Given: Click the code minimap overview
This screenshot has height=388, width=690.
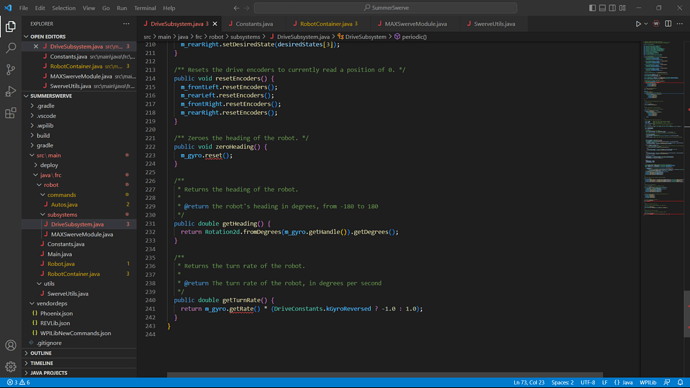Looking at the screenshot, I should click(663, 128).
